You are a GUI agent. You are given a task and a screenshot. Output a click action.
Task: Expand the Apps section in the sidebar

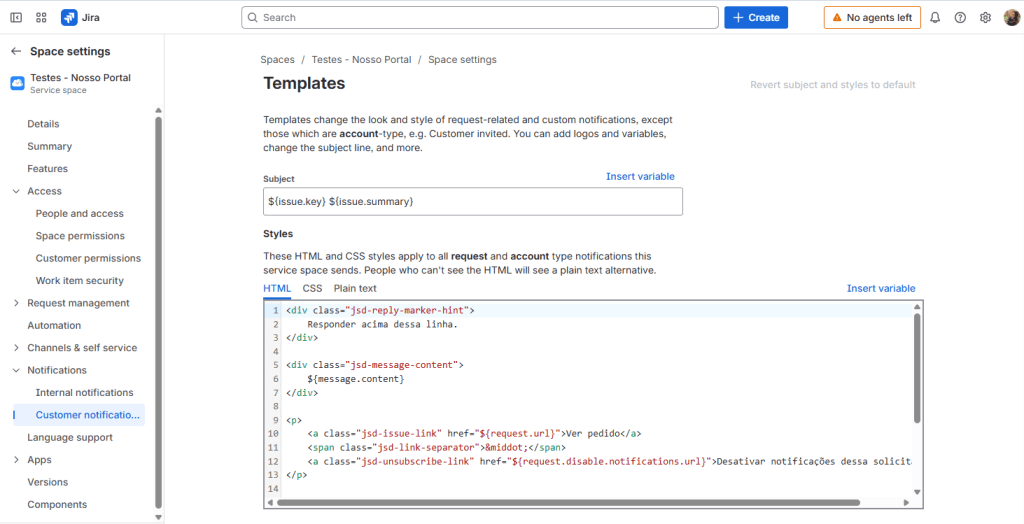[16, 460]
